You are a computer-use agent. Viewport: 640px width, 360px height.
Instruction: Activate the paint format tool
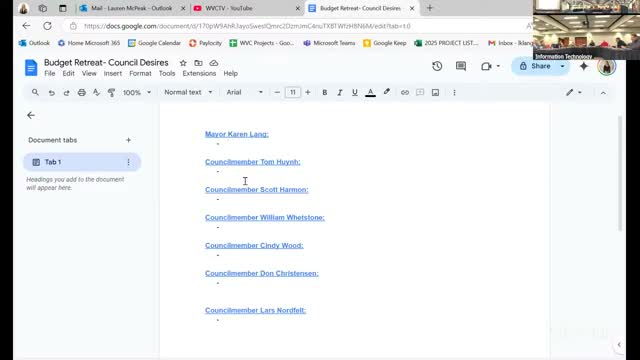click(x=111, y=93)
